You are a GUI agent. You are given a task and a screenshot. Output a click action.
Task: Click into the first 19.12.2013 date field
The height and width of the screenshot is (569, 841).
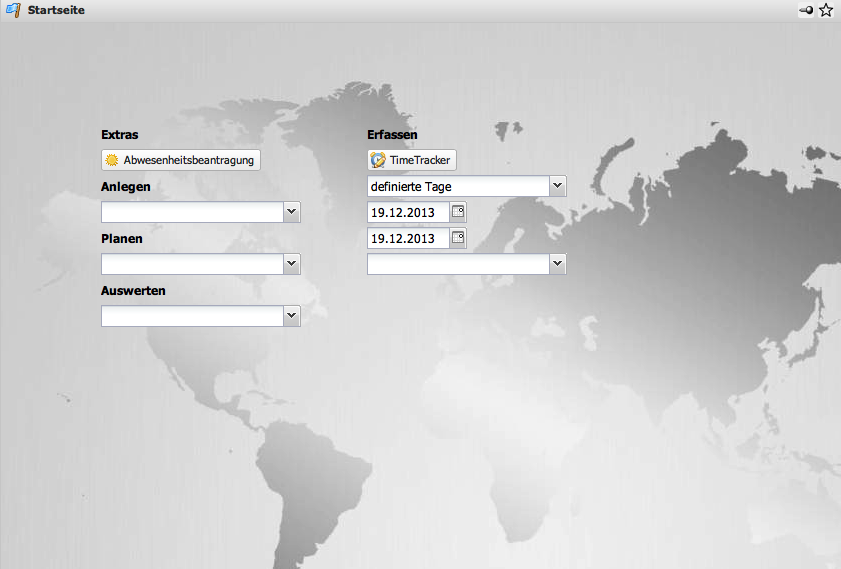[x=407, y=212]
